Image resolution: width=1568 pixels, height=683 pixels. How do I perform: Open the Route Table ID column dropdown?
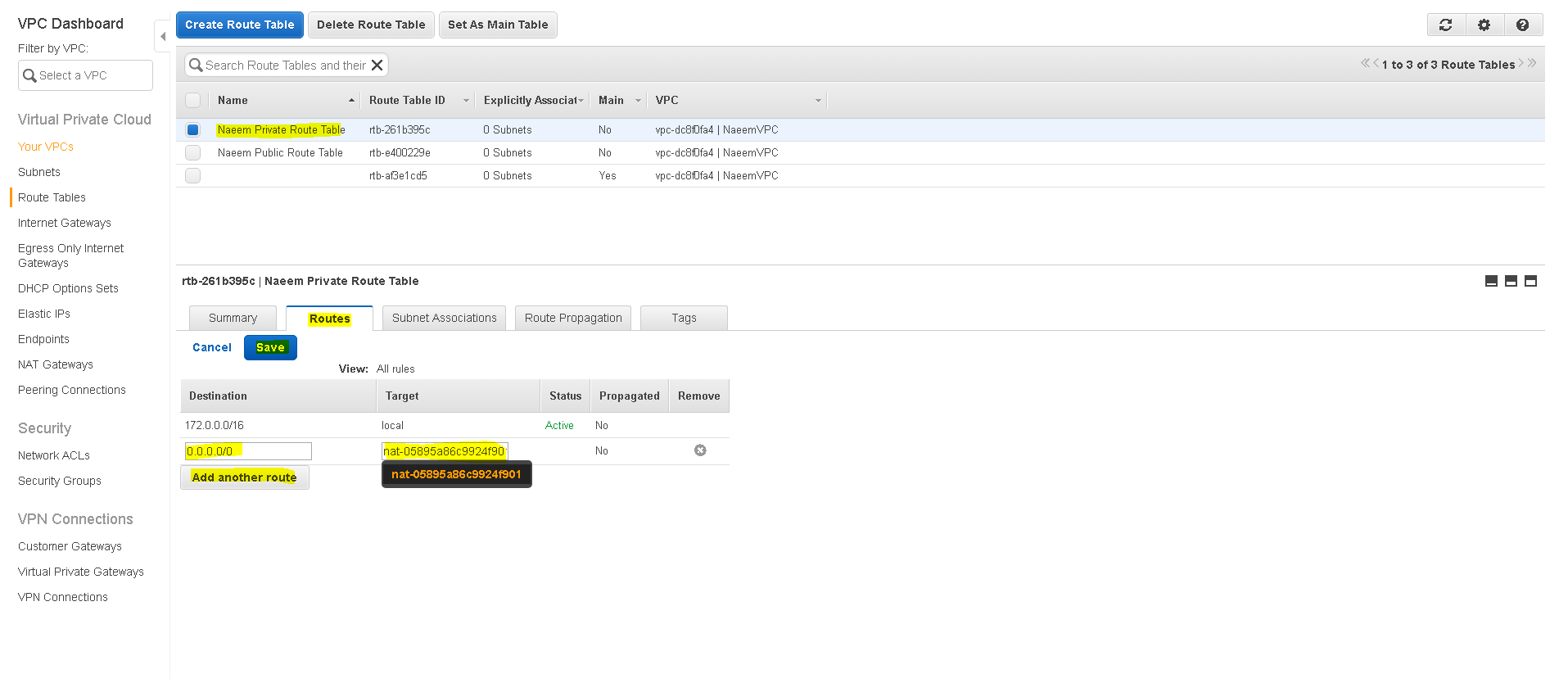466,101
